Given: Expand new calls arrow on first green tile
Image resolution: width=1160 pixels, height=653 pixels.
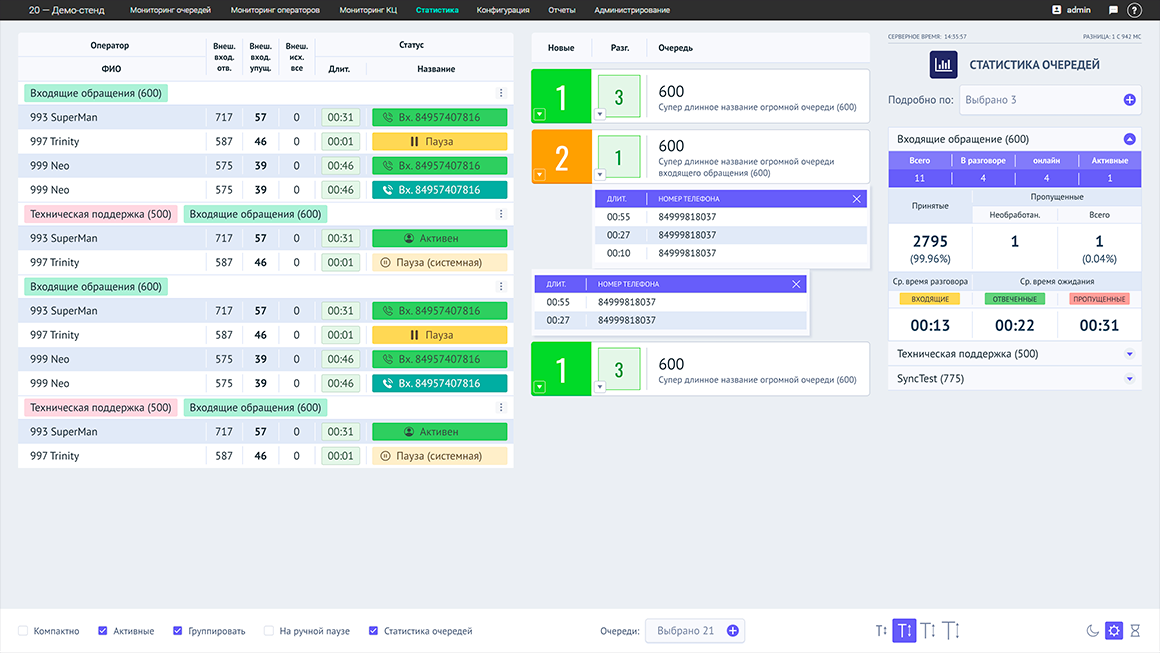Looking at the screenshot, I should coord(540,115).
